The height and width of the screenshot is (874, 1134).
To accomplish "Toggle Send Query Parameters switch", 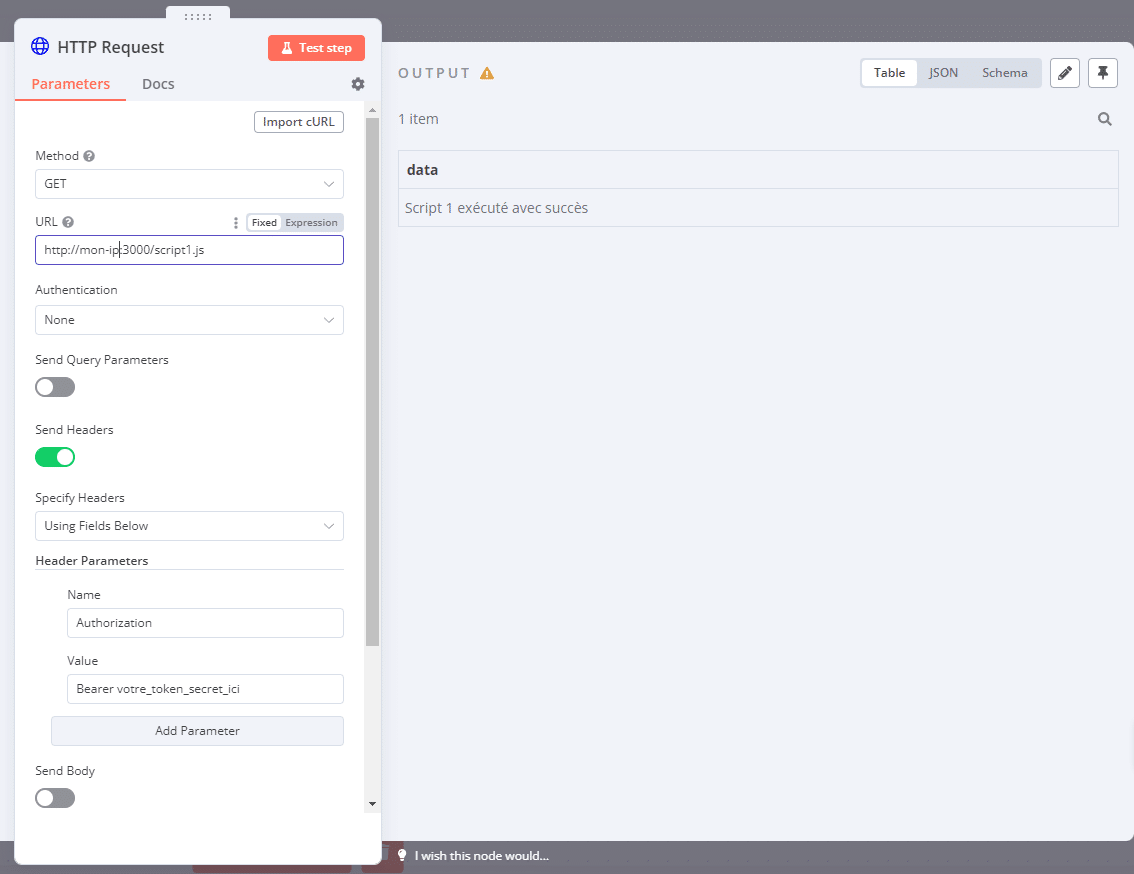I will coord(55,387).
